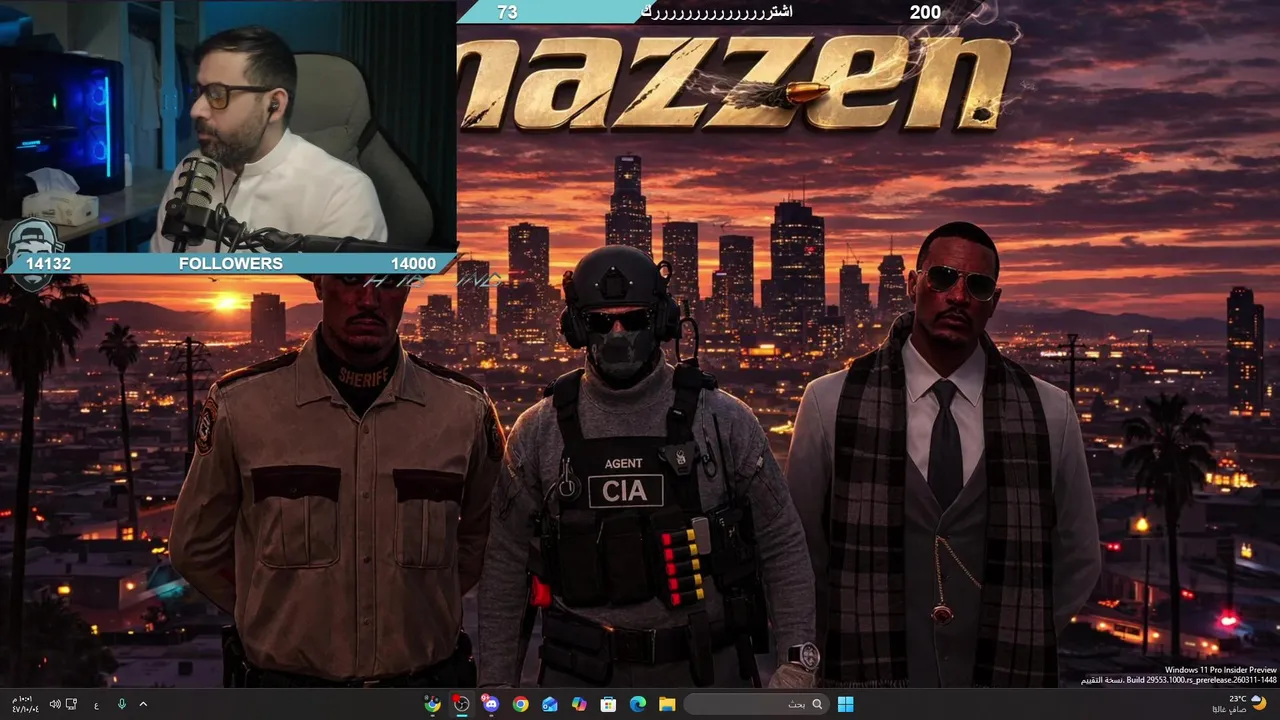Open the Windows Start button
This screenshot has width=1280, height=720.
(x=845, y=704)
